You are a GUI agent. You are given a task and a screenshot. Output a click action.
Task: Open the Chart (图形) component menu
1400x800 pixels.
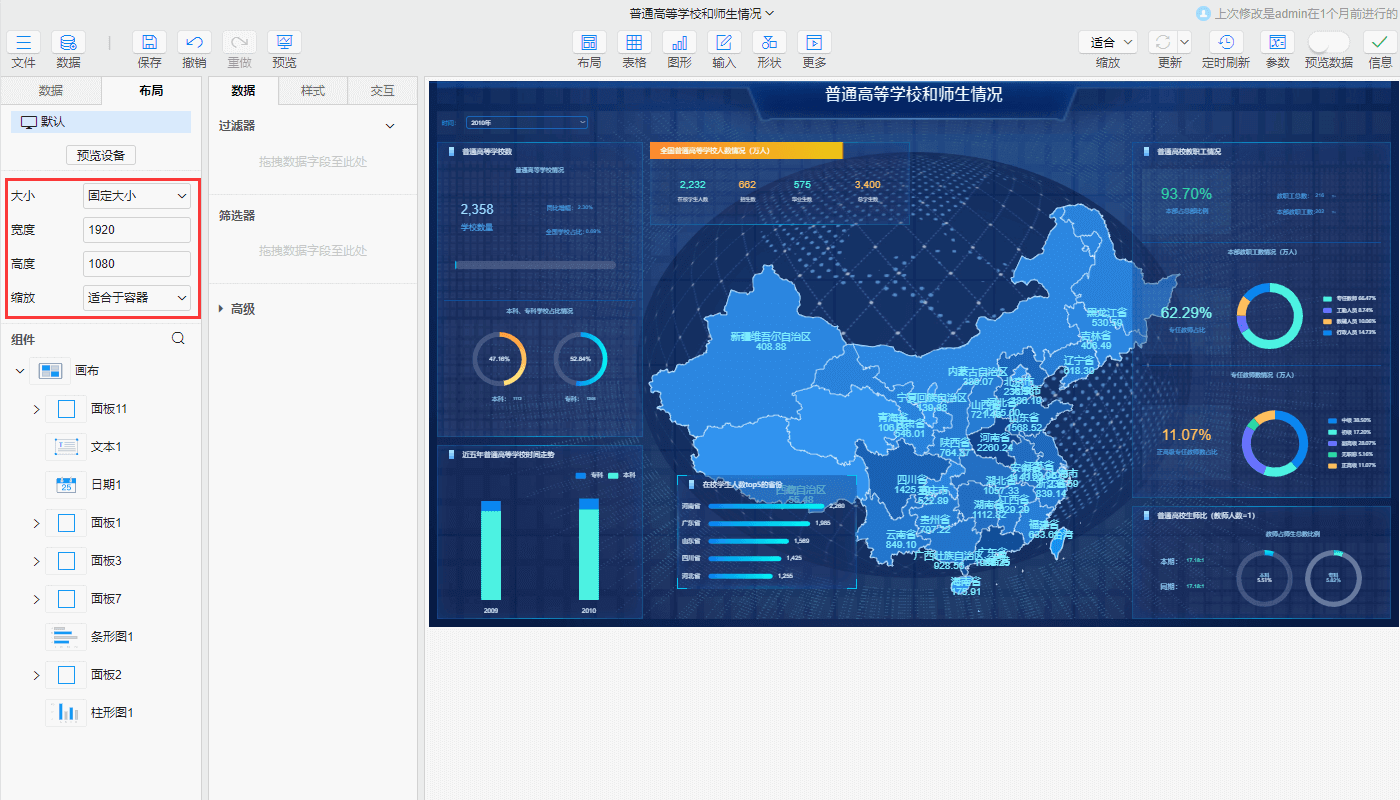click(x=679, y=43)
